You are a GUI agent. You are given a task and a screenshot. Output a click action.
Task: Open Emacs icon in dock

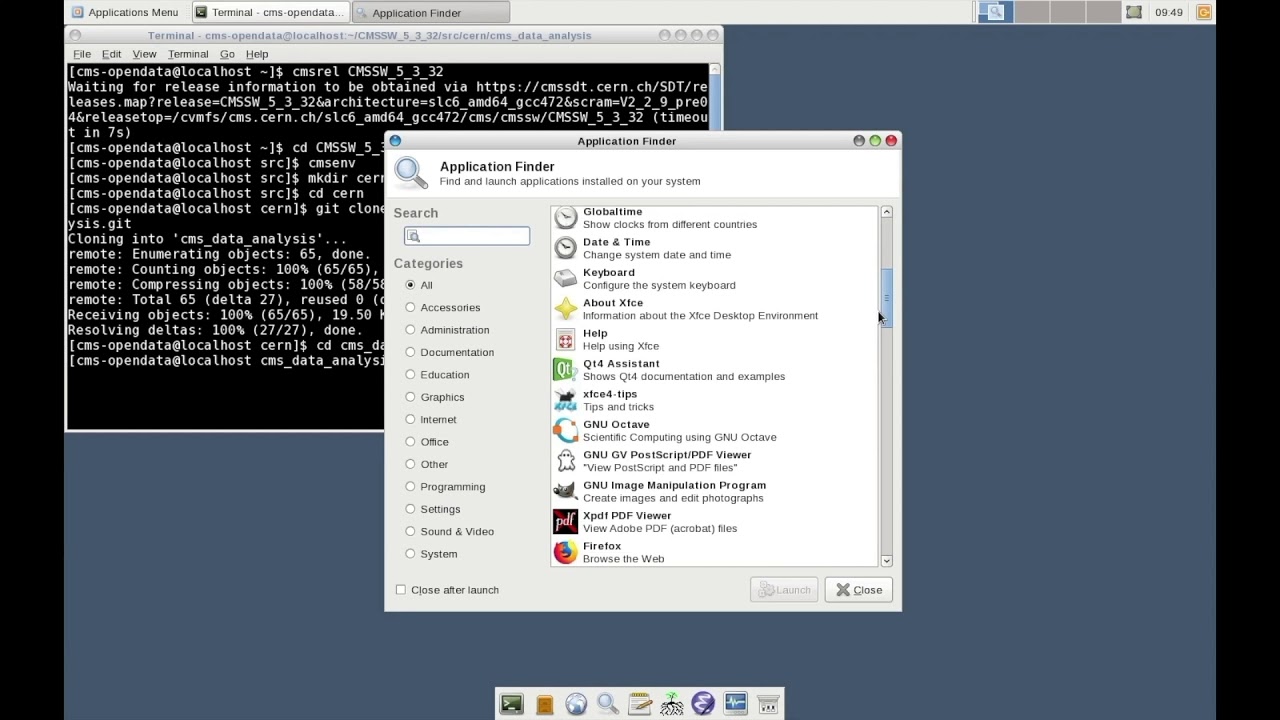point(703,704)
